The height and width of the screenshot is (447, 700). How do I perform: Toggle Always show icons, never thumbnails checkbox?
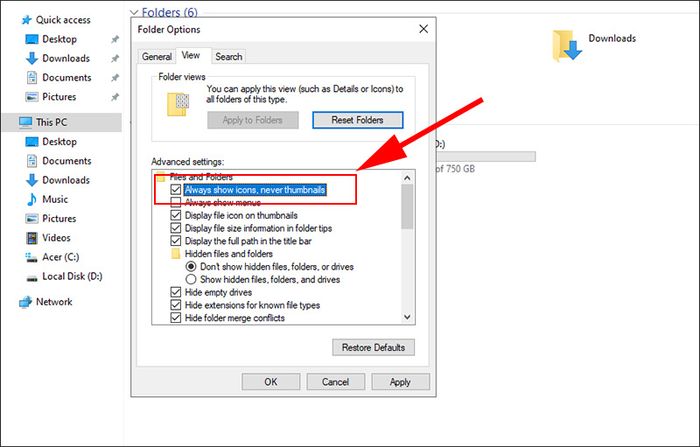[x=176, y=190]
